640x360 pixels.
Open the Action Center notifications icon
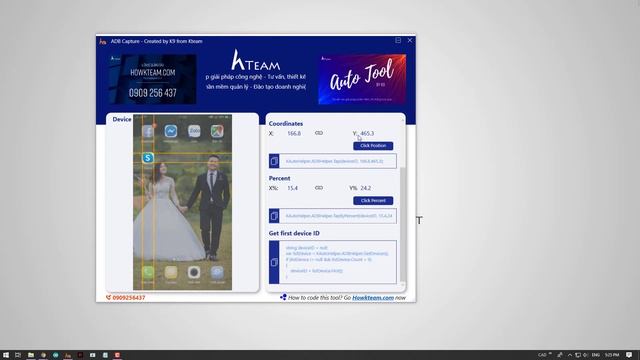click(x=629, y=355)
